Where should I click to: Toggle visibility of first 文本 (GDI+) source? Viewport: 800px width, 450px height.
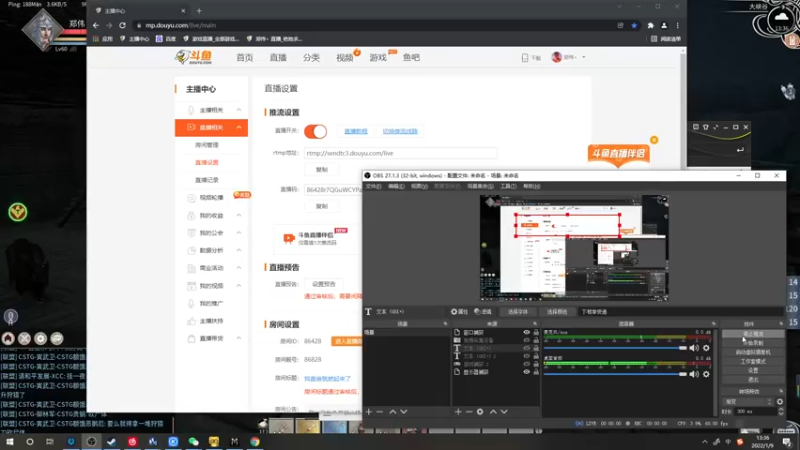coord(527,348)
